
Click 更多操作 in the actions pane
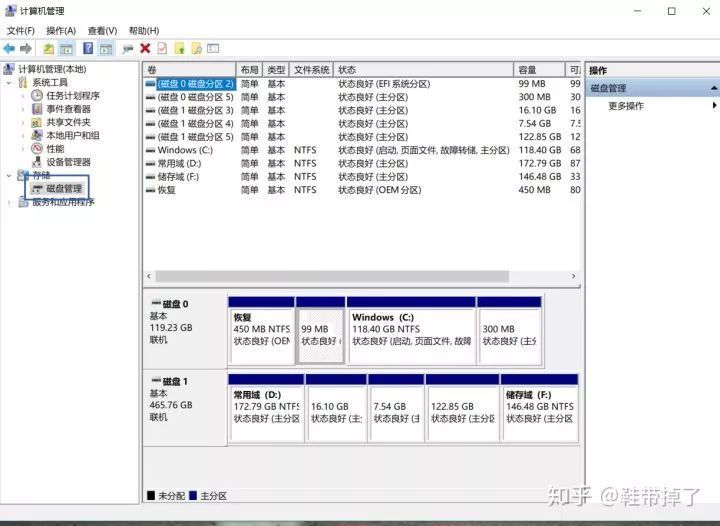point(626,106)
